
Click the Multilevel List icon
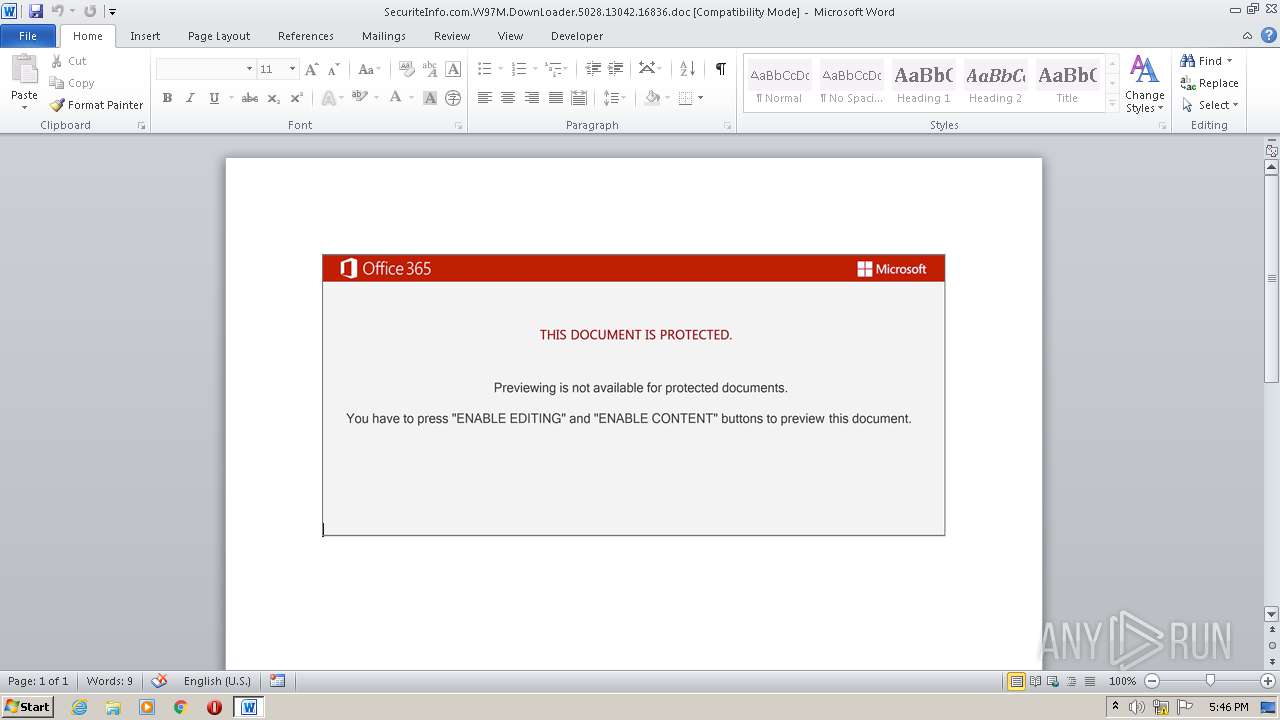(x=553, y=69)
